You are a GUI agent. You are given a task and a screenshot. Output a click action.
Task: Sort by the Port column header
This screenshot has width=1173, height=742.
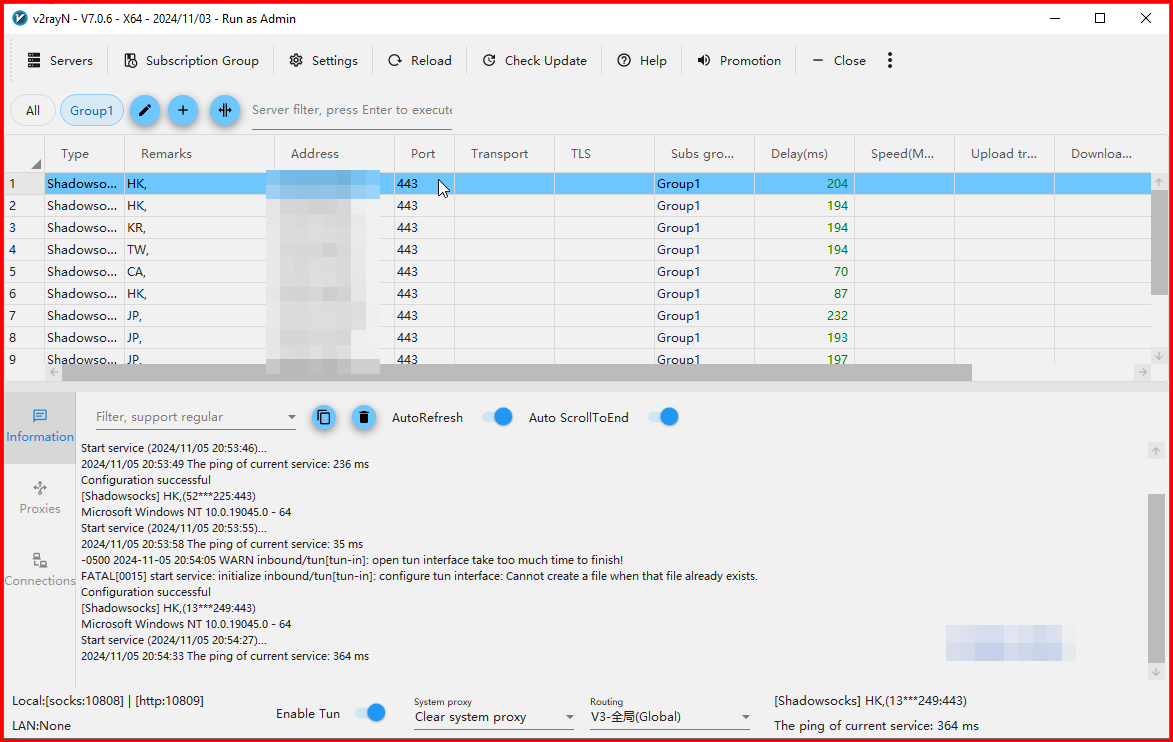tap(424, 153)
